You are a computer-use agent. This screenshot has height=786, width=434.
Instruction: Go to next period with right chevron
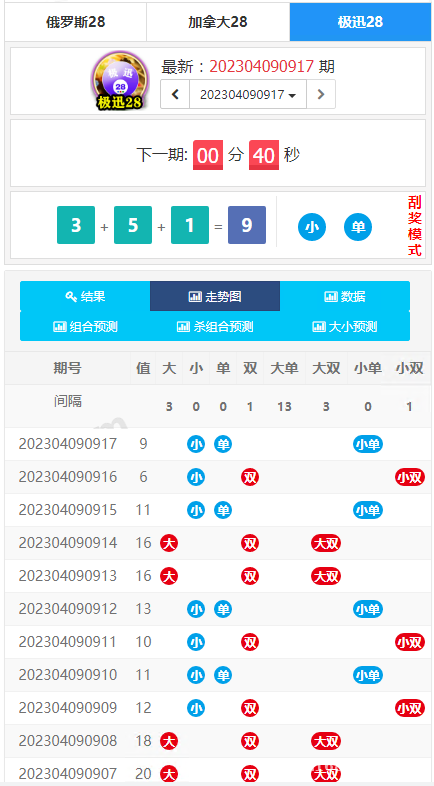coord(321,94)
